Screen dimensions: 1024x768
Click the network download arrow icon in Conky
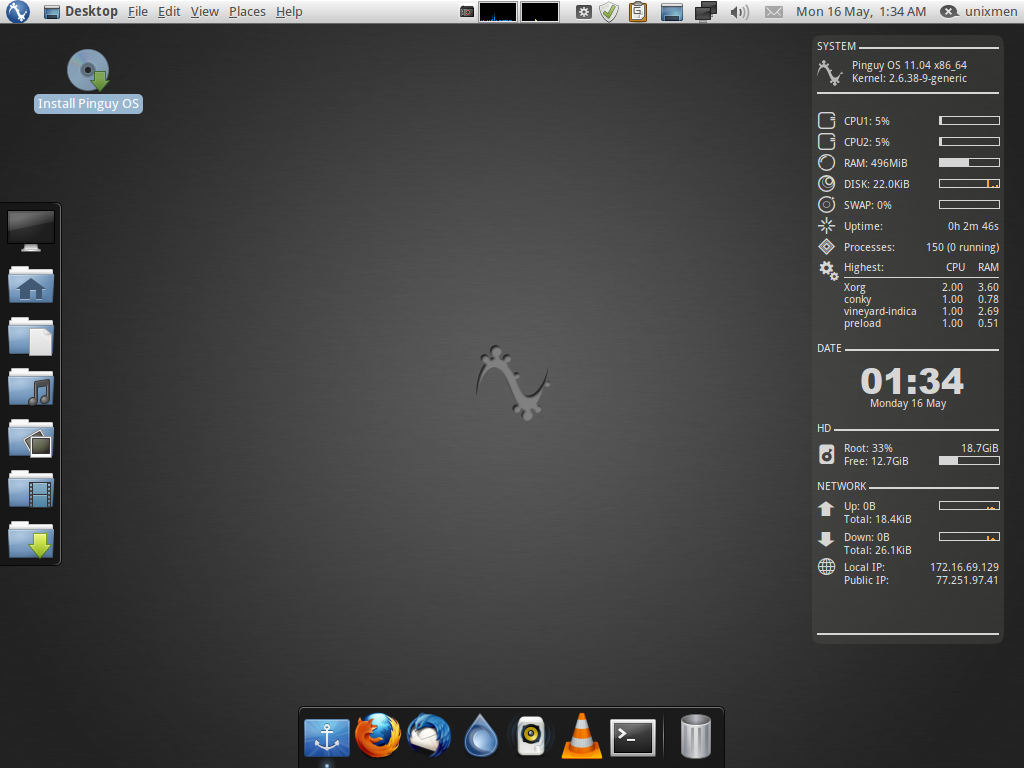826,539
